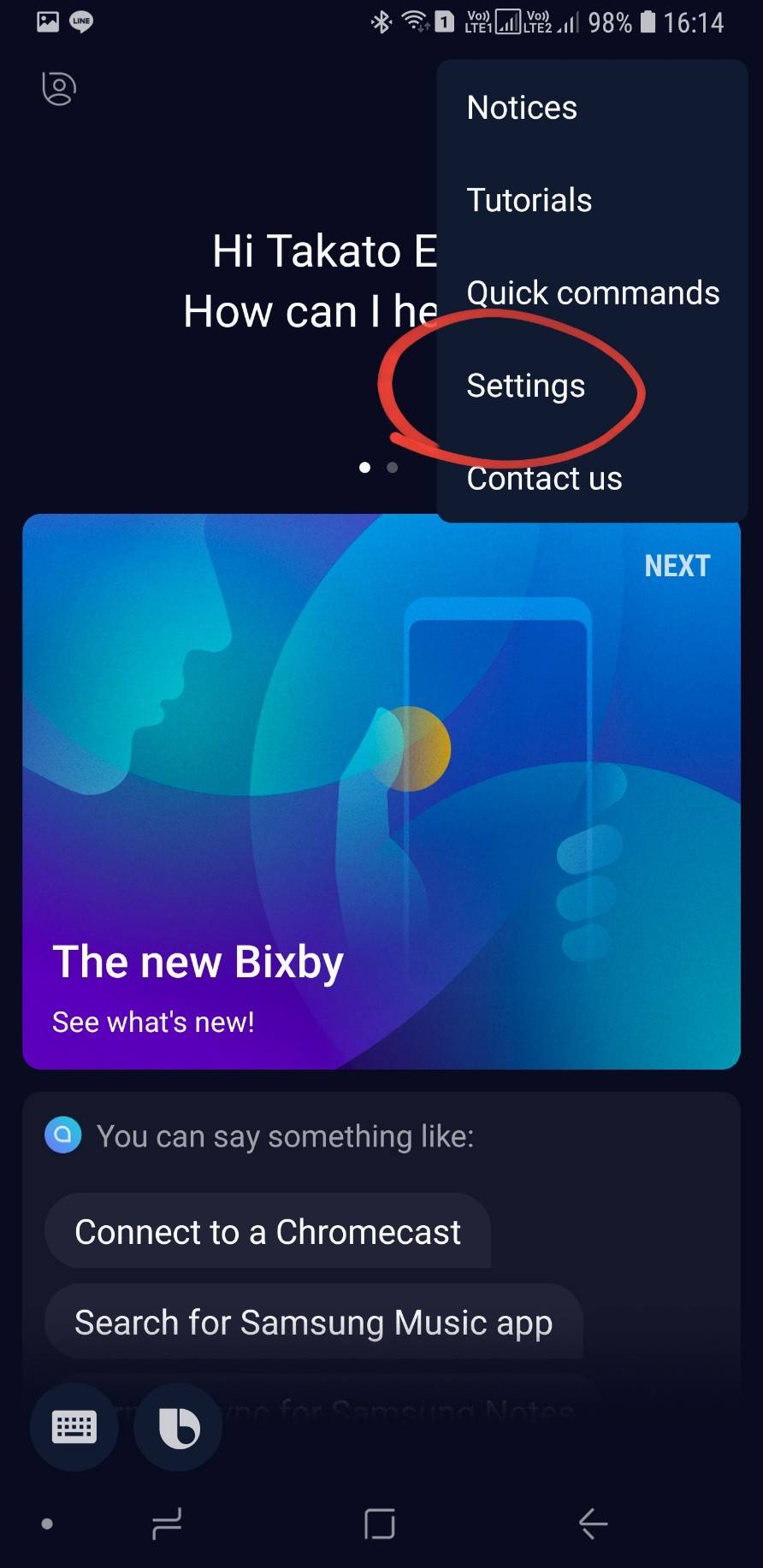Tap the Bluetooth status bar icon

point(381,22)
